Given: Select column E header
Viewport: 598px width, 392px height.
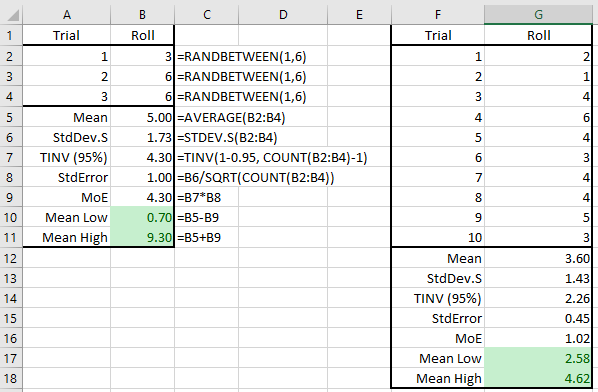Looking at the screenshot, I should tap(359, 15).
